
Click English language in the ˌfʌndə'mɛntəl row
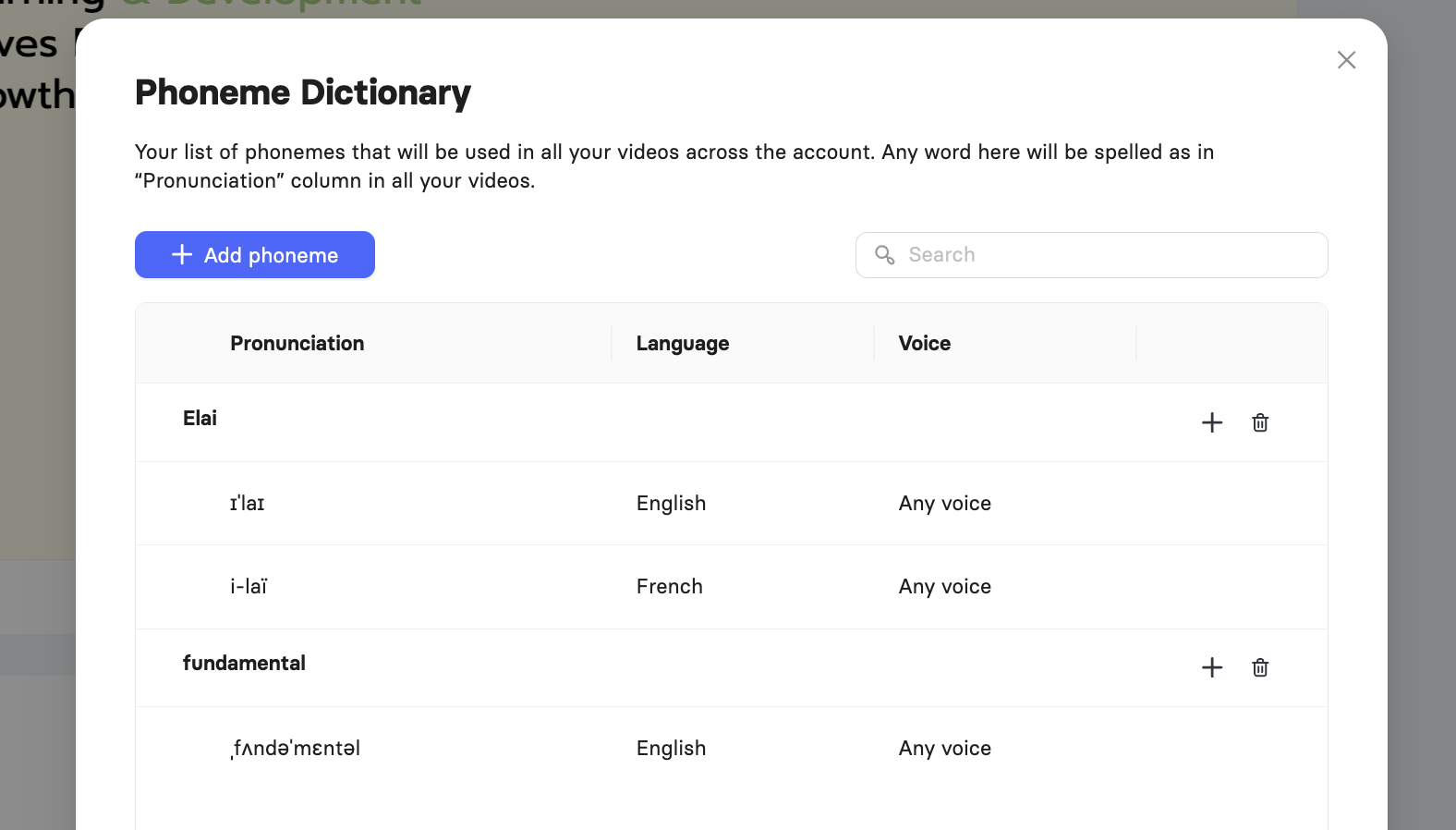[672, 749]
